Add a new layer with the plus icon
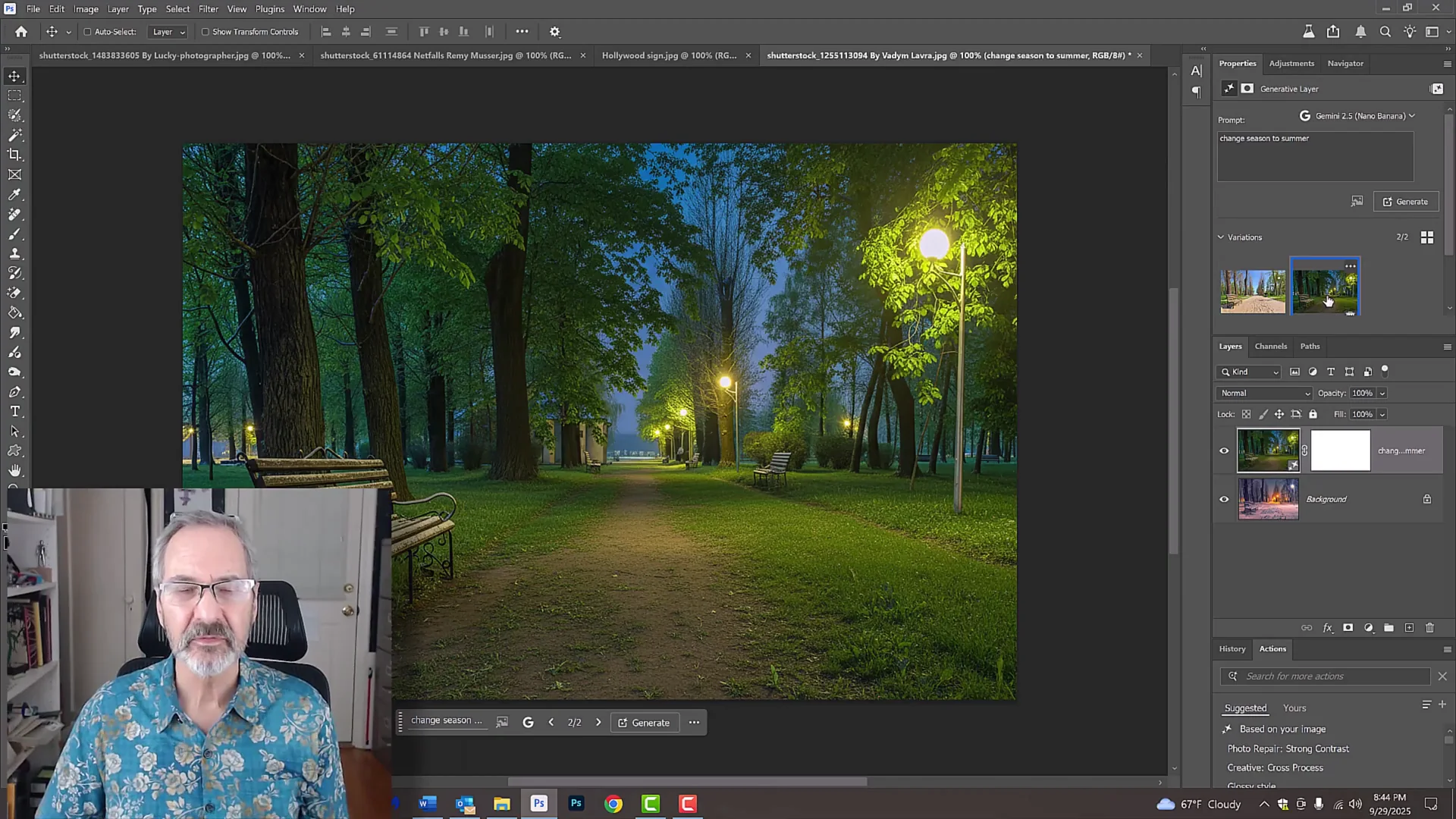This screenshot has width=1456, height=819. [x=1409, y=628]
